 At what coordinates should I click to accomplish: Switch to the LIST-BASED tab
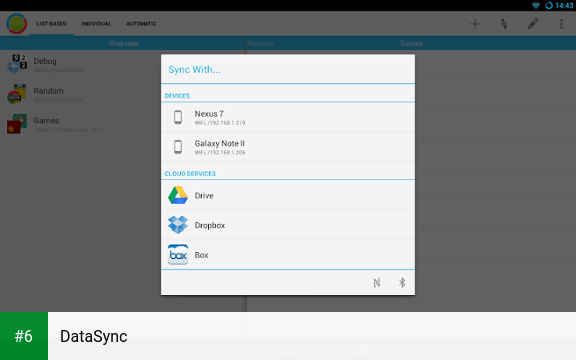[x=51, y=24]
